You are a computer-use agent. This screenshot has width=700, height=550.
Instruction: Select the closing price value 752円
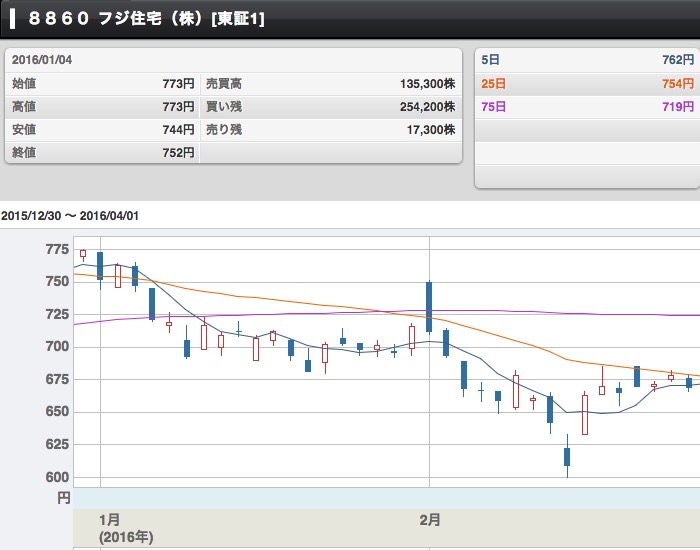179,153
